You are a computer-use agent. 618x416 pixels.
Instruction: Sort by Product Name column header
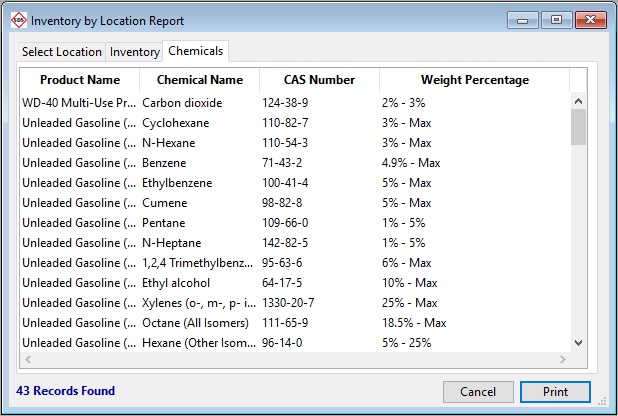click(80, 80)
